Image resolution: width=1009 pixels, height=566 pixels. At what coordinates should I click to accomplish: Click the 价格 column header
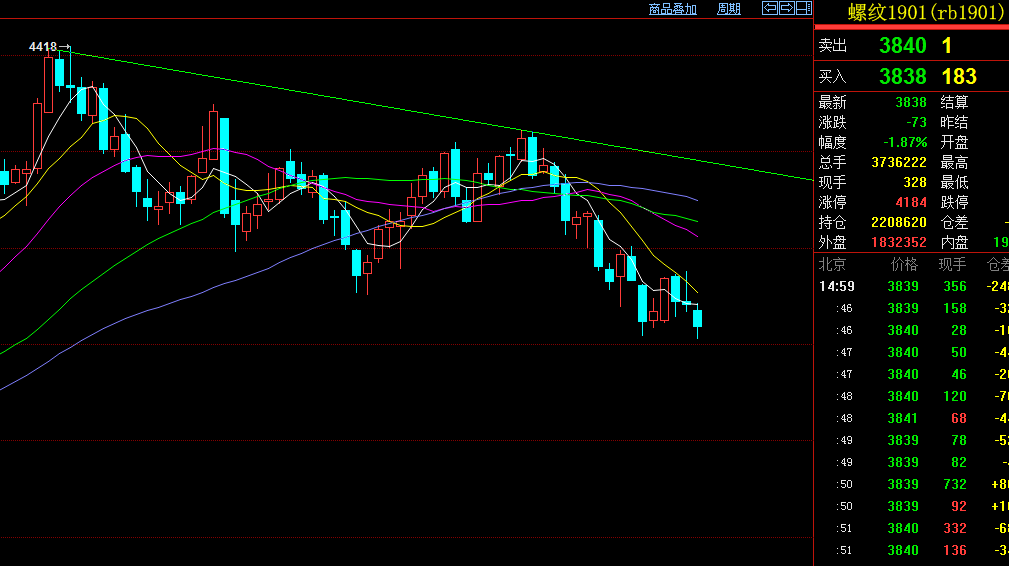point(904,264)
